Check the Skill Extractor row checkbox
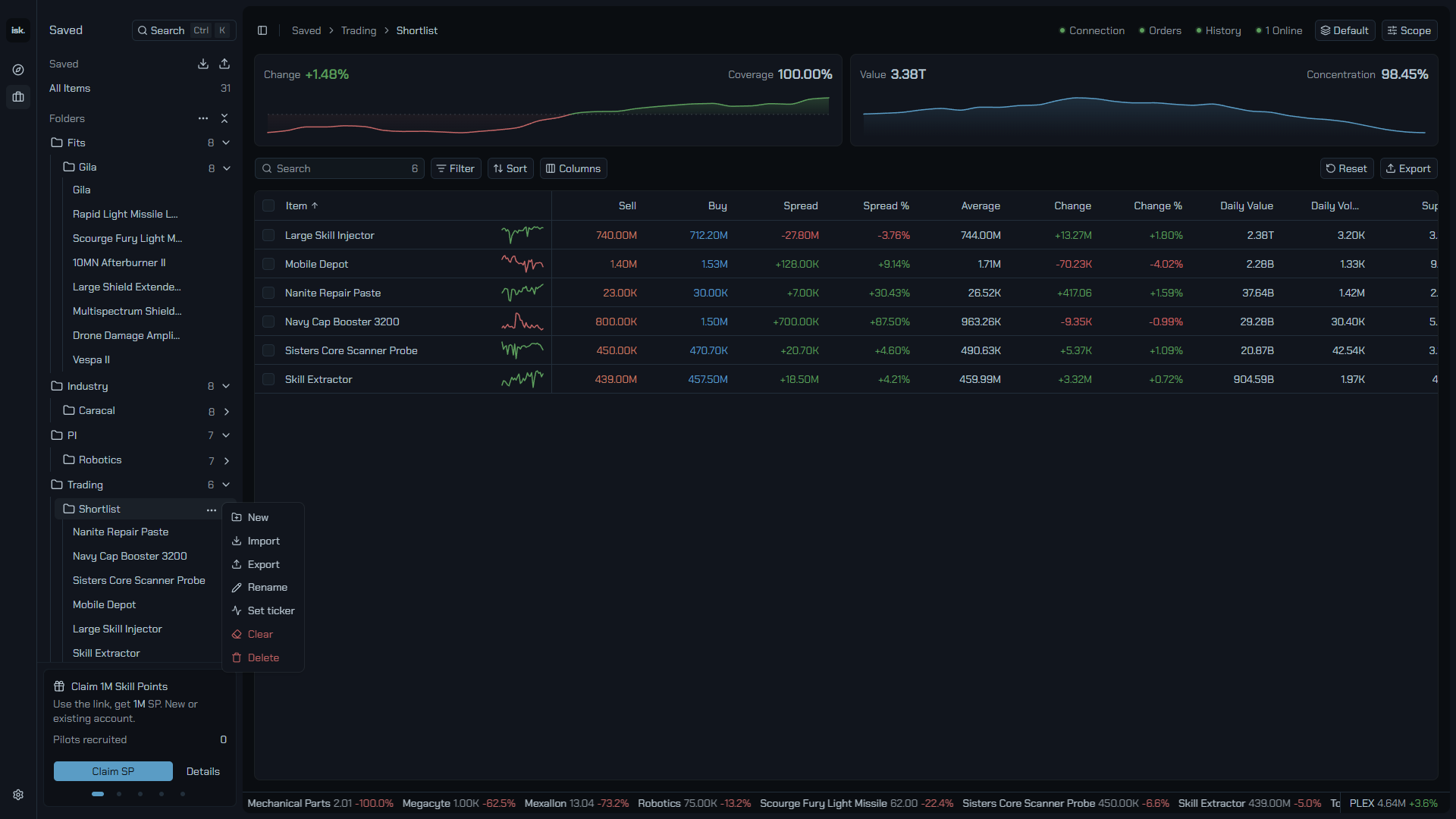This screenshot has width=1456, height=819. (x=268, y=379)
